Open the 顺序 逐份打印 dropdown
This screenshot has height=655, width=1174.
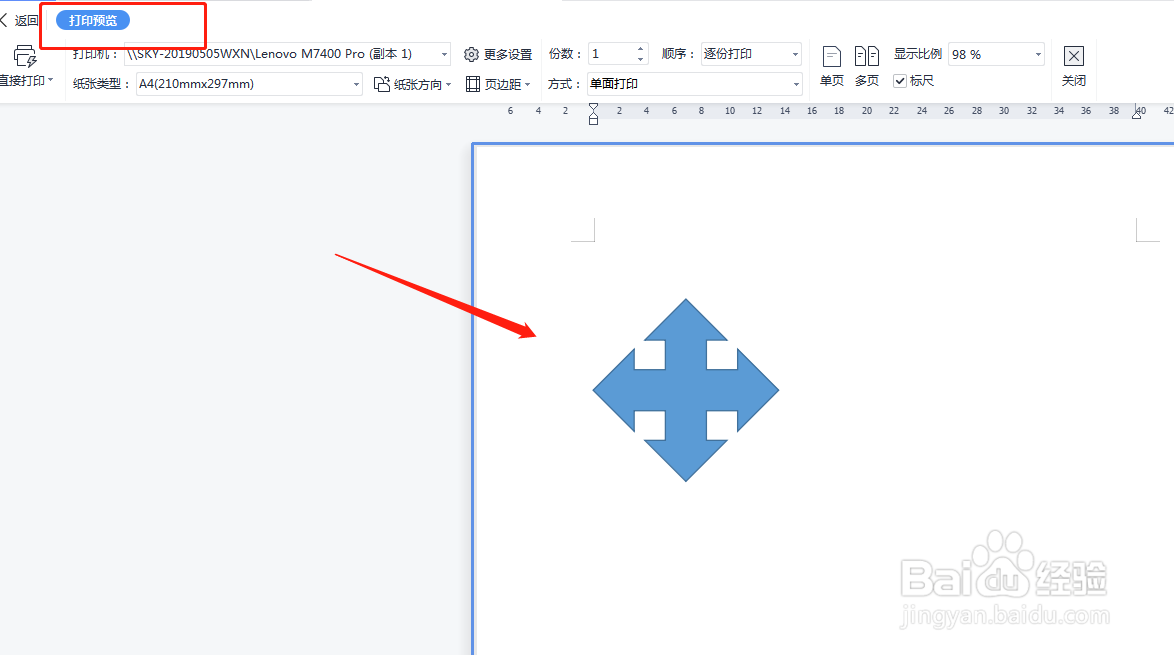pyautogui.click(x=751, y=54)
